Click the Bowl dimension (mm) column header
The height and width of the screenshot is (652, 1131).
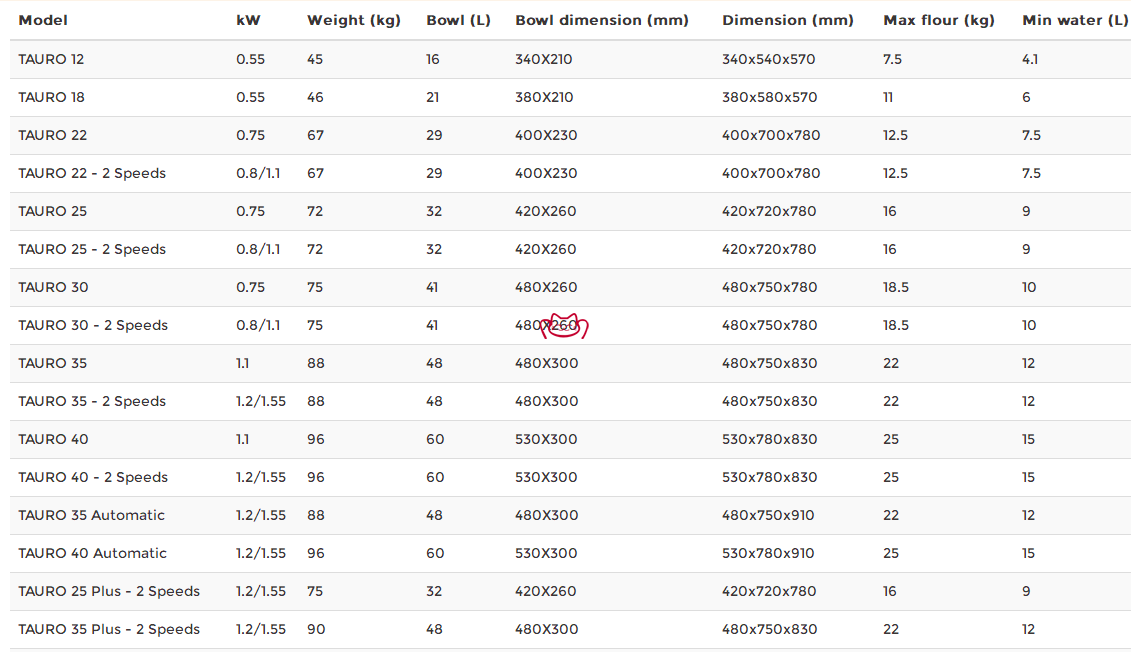tap(602, 20)
